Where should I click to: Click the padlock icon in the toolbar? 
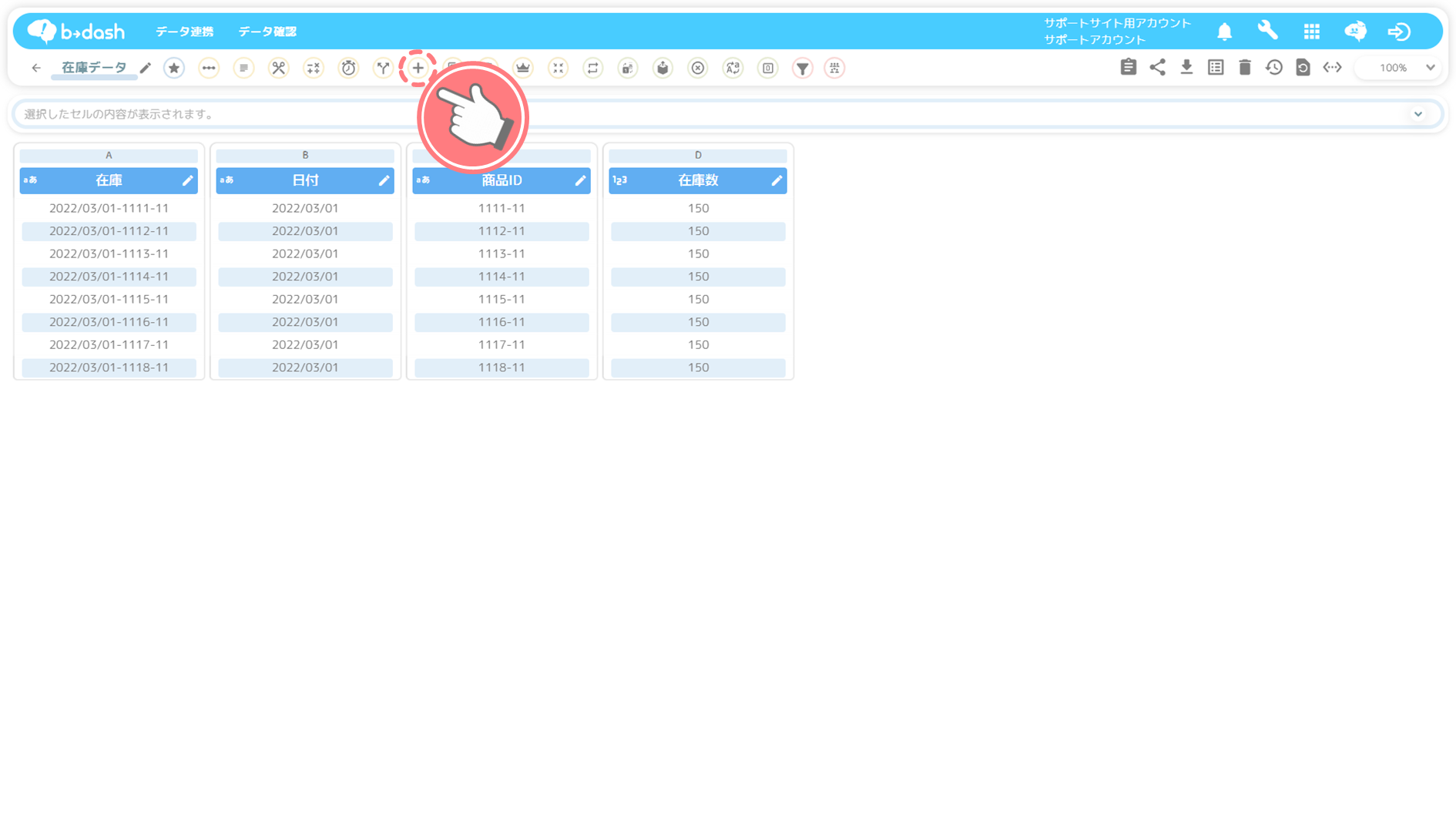click(x=628, y=68)
